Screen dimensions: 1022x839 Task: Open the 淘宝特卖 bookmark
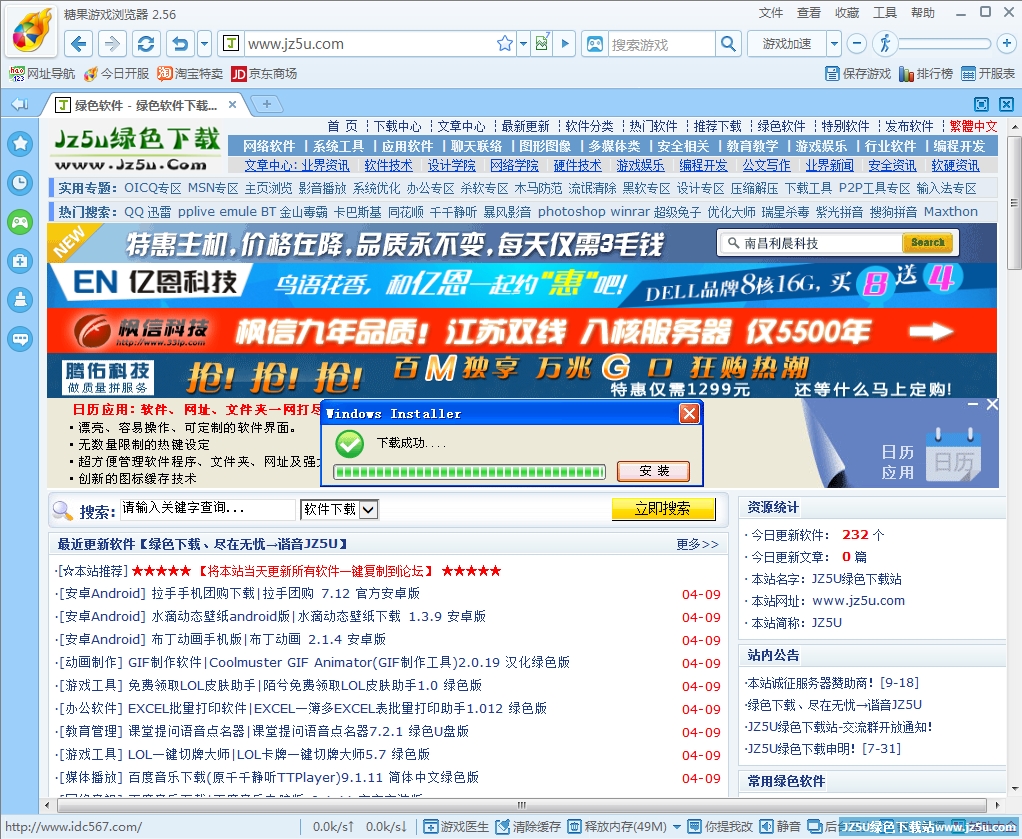tap(190, 74)
